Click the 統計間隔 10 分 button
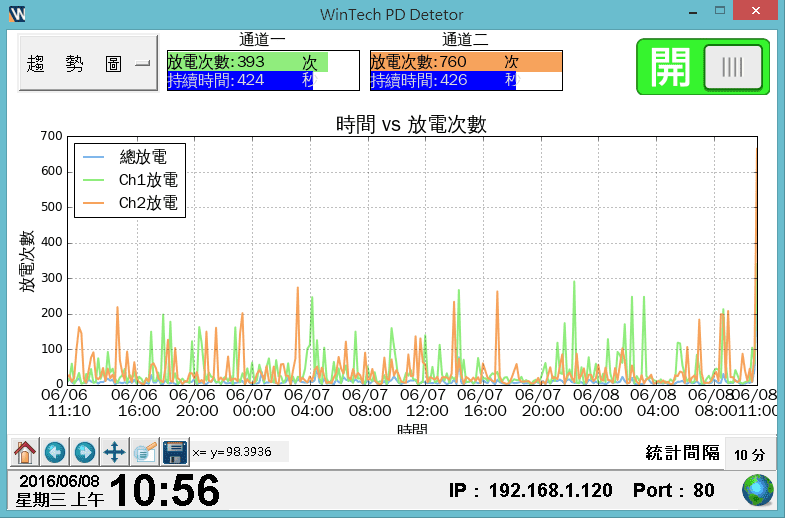Screen dimensions: 785x518 [x=749, y=454]
